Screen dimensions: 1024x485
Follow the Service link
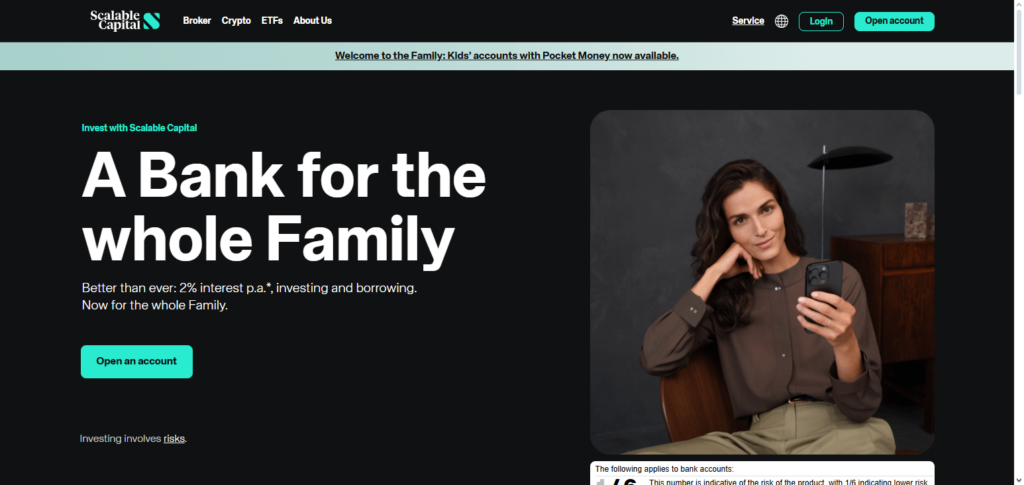point(748,20)
